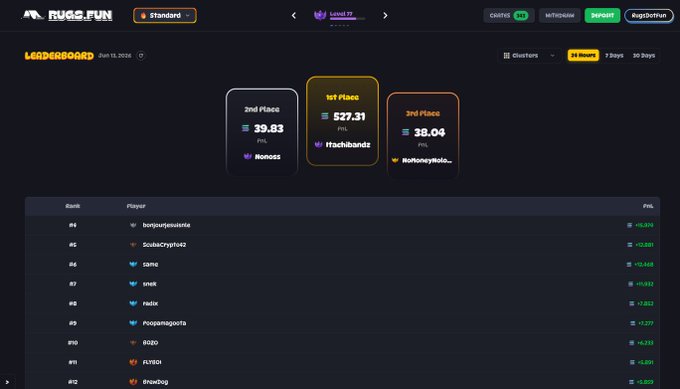
Task: Open the 3rd Place card
Action: click(423, 135)
